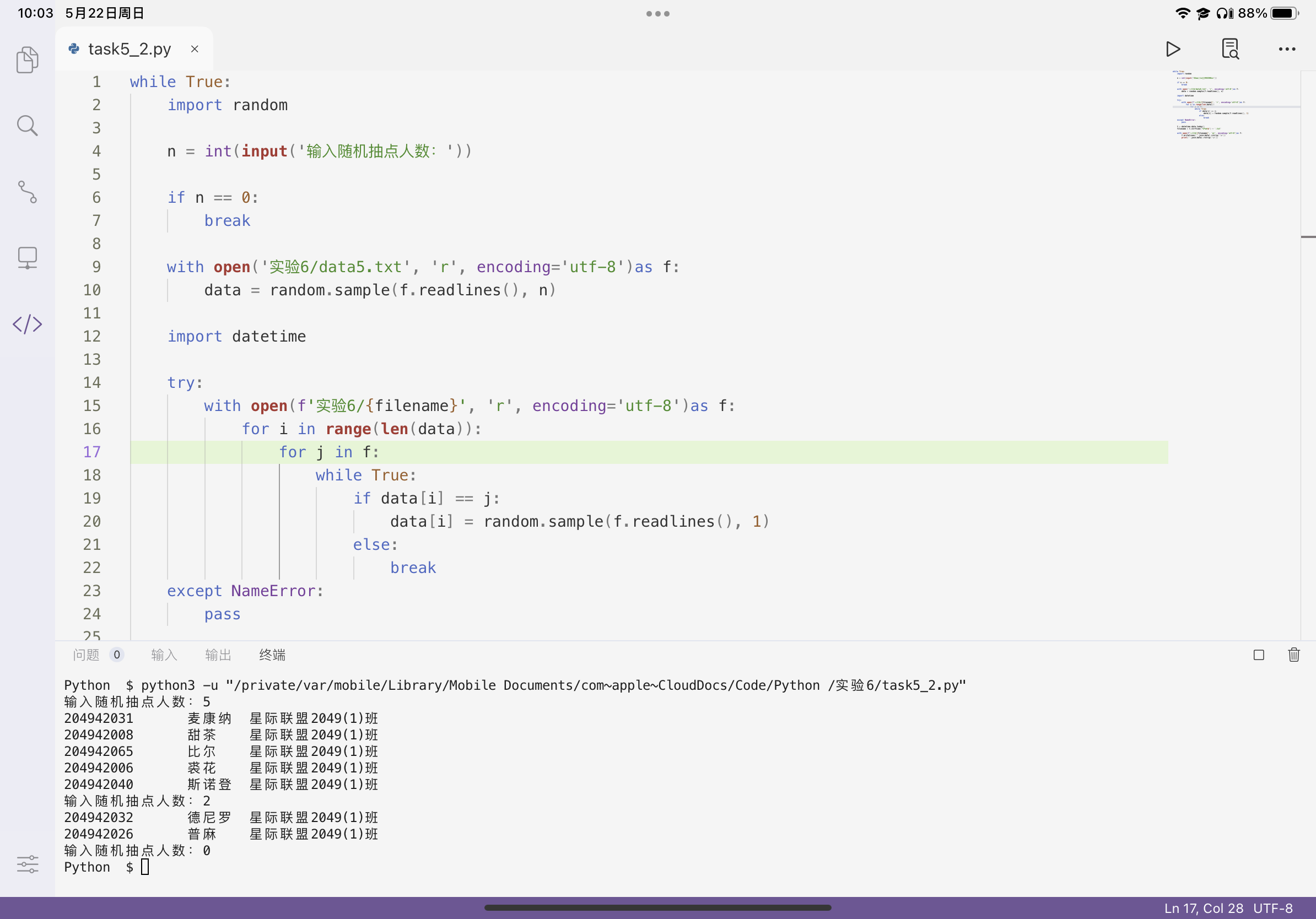The height and width of the screenshot is (919, 1316).
Task: Run the script with play button
Action: coord(1173,49)
